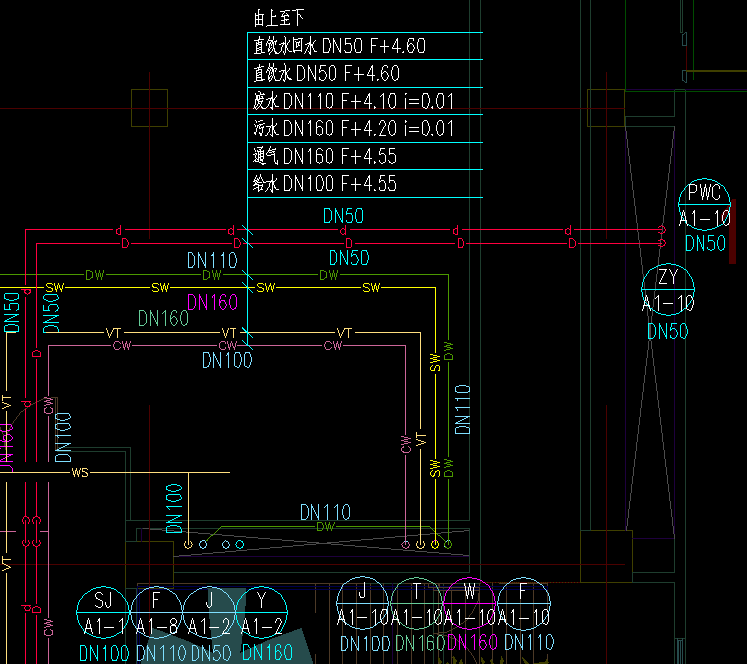Select the 由上至下 header text
Image resolution: width=747 pixels, height=664 pixels.
coord(279,18)
